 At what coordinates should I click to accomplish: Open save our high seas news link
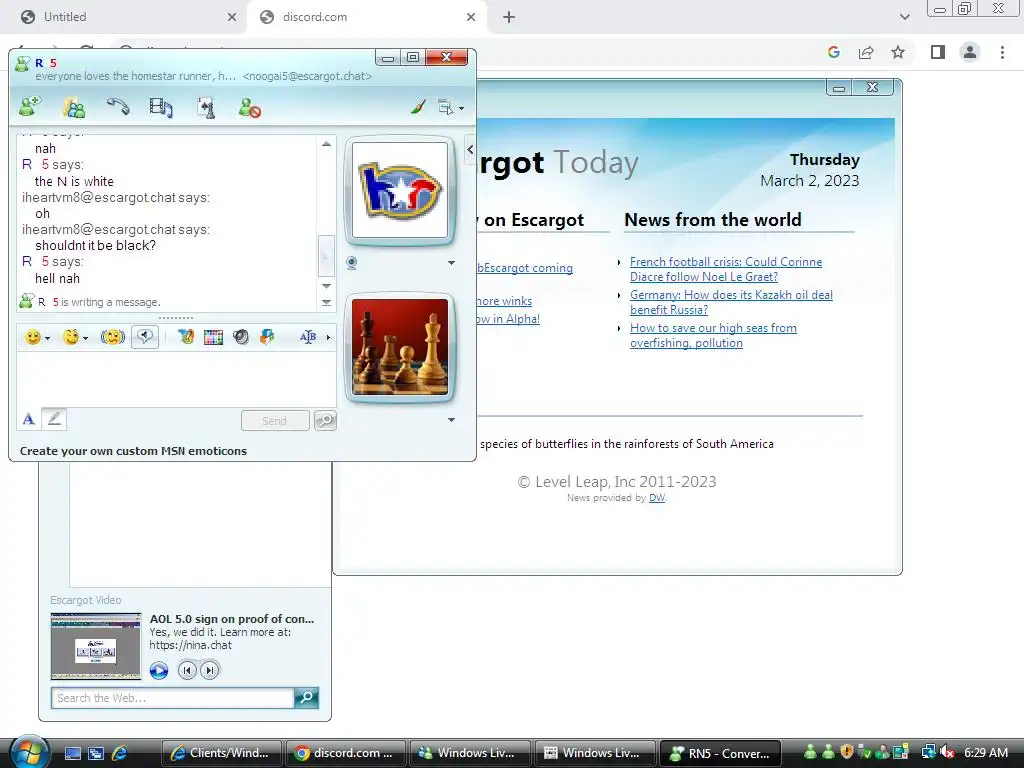pos(713,335)
